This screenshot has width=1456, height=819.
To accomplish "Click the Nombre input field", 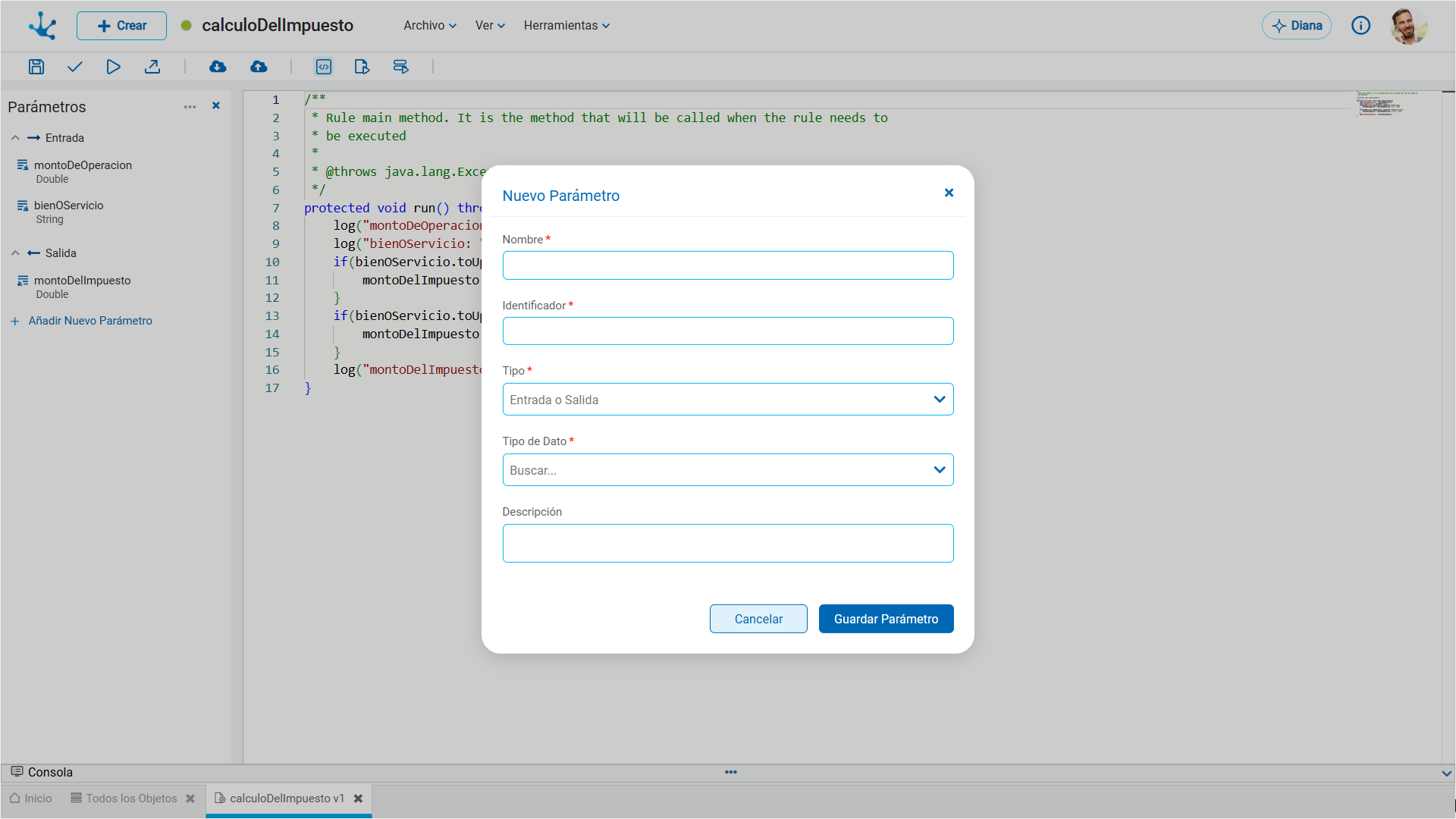I will (728, 265).
